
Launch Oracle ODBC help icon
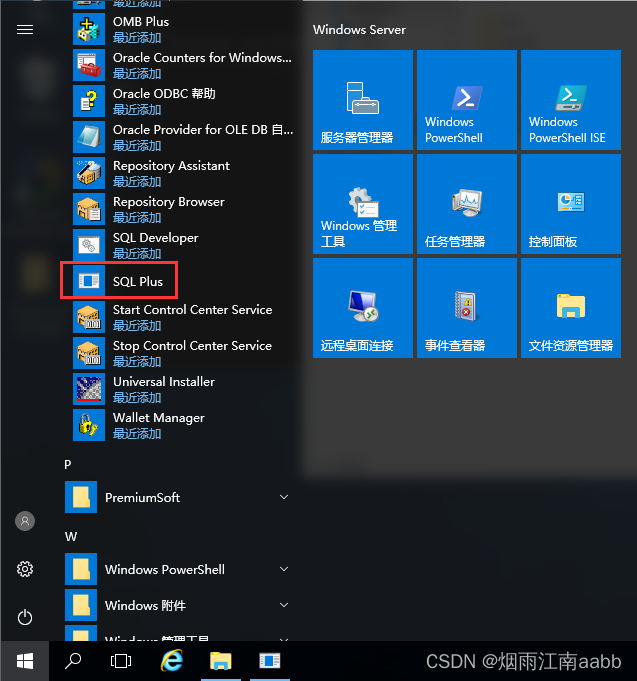(x=89, y=101)
